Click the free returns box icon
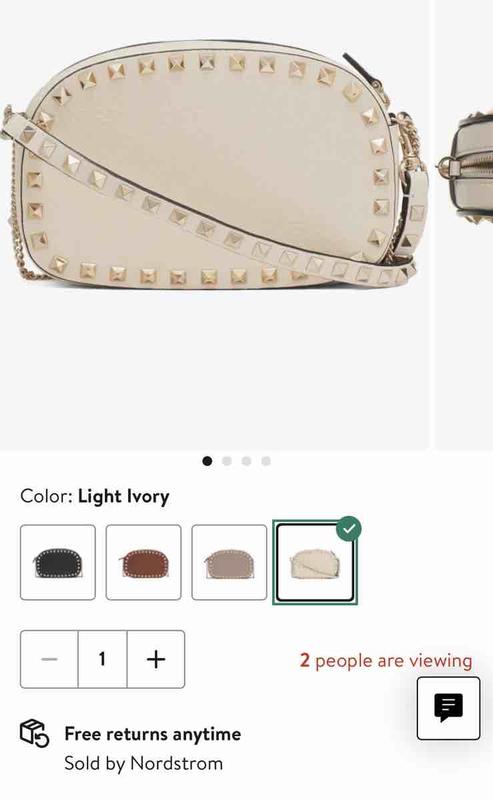This screenshot has height=800, width=493. click(x=34, y=734)
